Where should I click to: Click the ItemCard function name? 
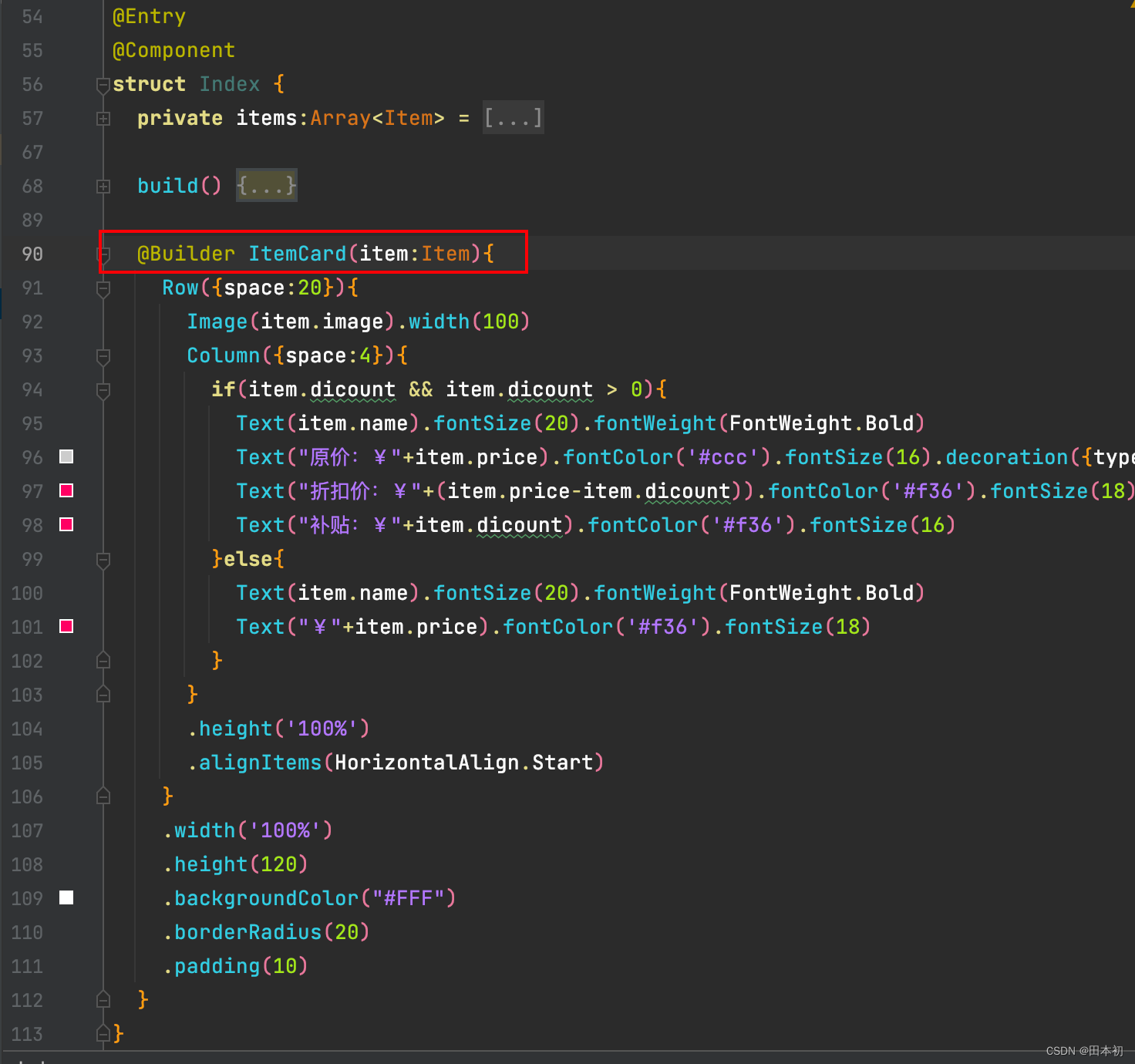pyautogui.click(x=298, y=254)
